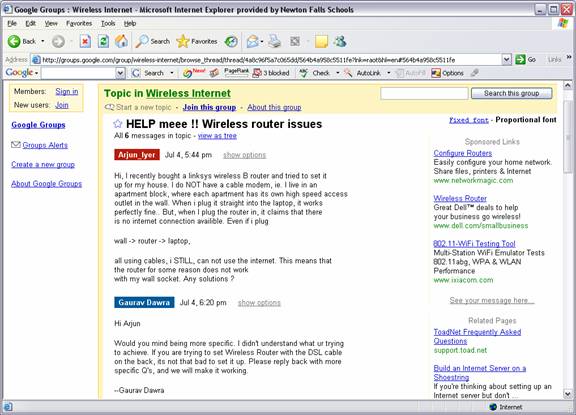Open the Configure Routers sponsored link
Viewport: 576px width, 415px height.
(462, 153)
